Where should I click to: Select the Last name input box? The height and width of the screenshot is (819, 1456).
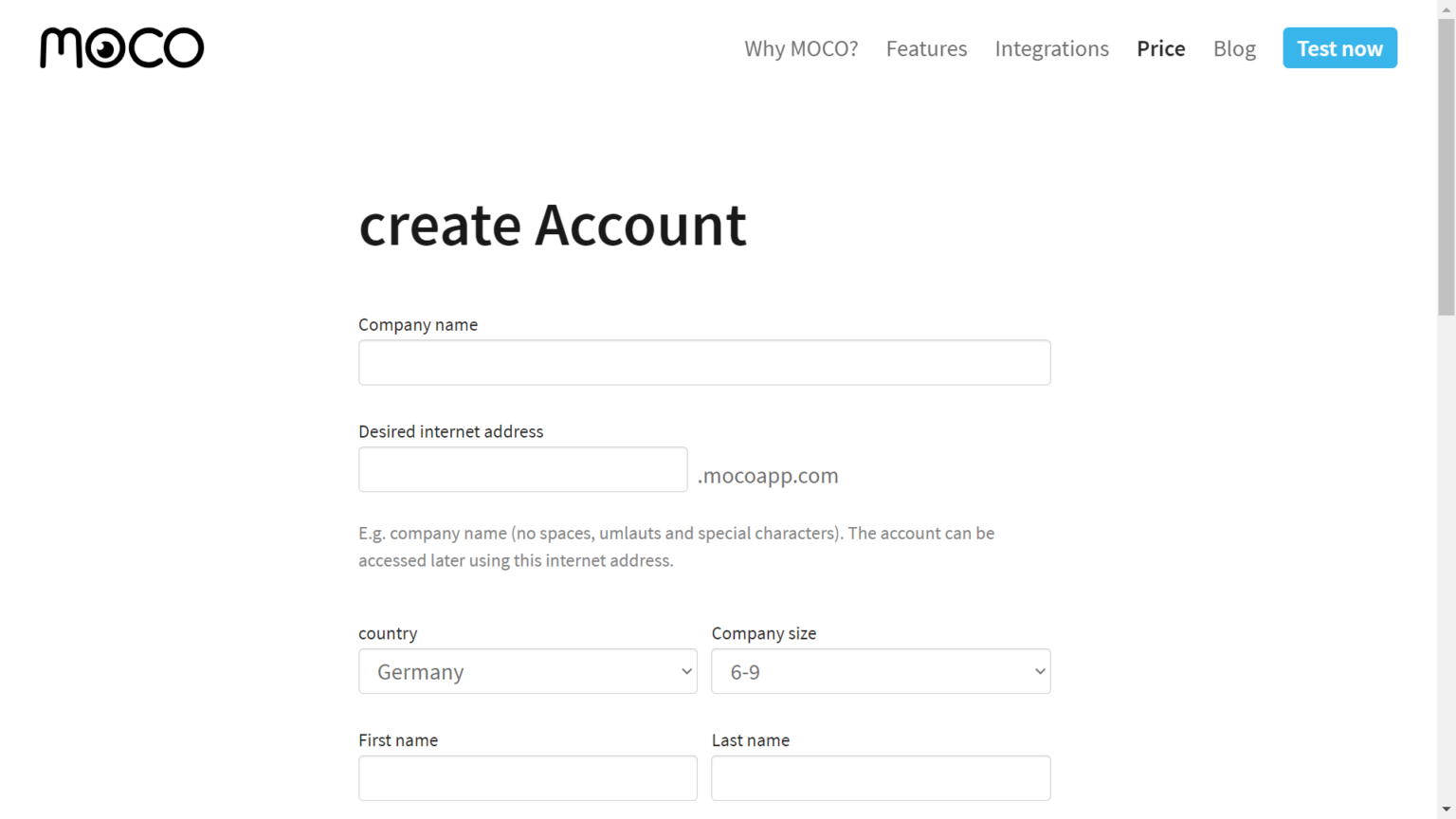[x=881, y=777]
